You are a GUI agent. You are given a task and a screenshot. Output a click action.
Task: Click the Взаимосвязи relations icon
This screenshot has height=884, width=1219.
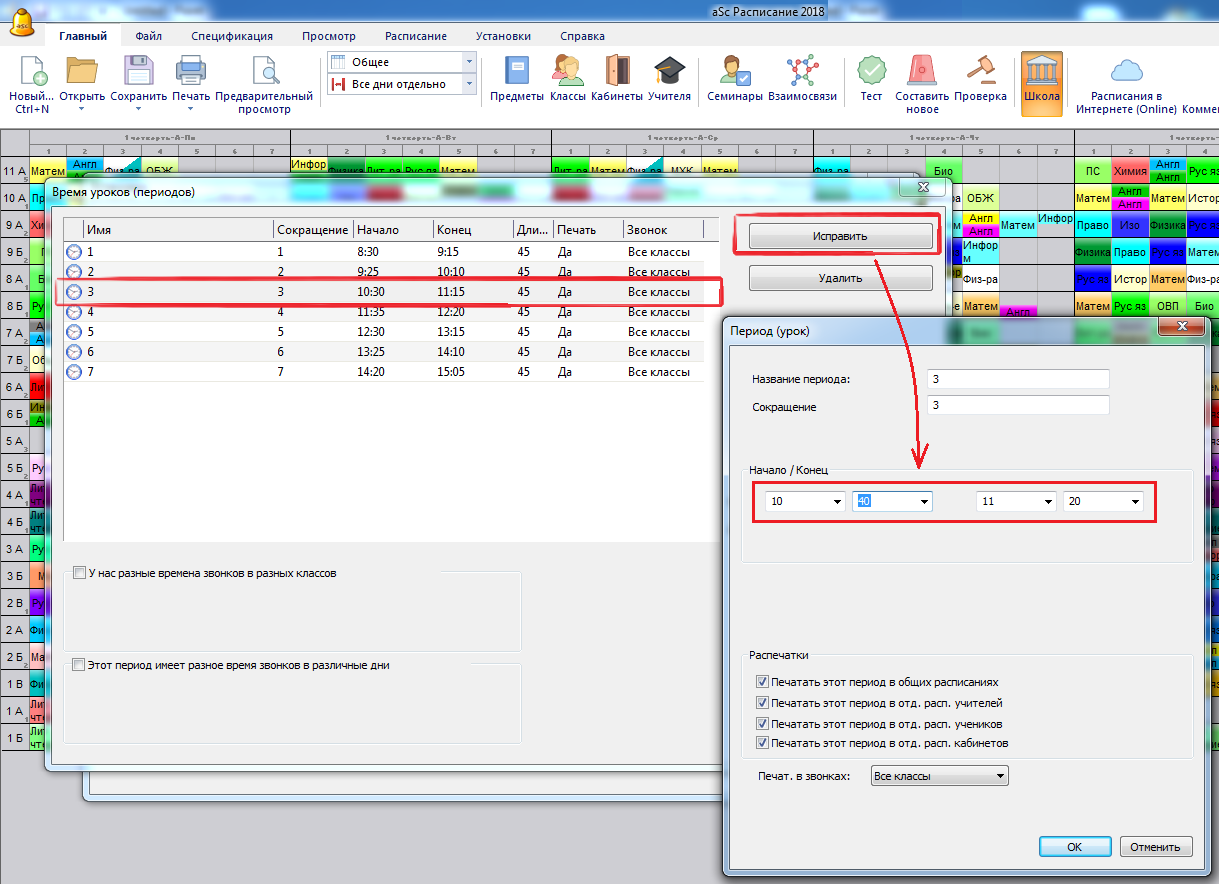pyautogui.click(x=801, y=72)
